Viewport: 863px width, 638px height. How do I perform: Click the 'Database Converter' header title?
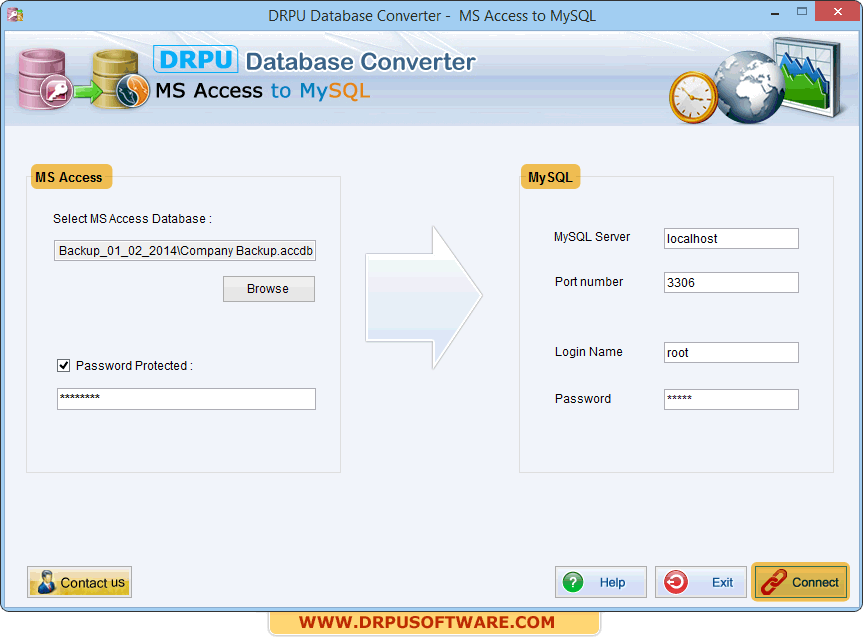coord(360,62)
